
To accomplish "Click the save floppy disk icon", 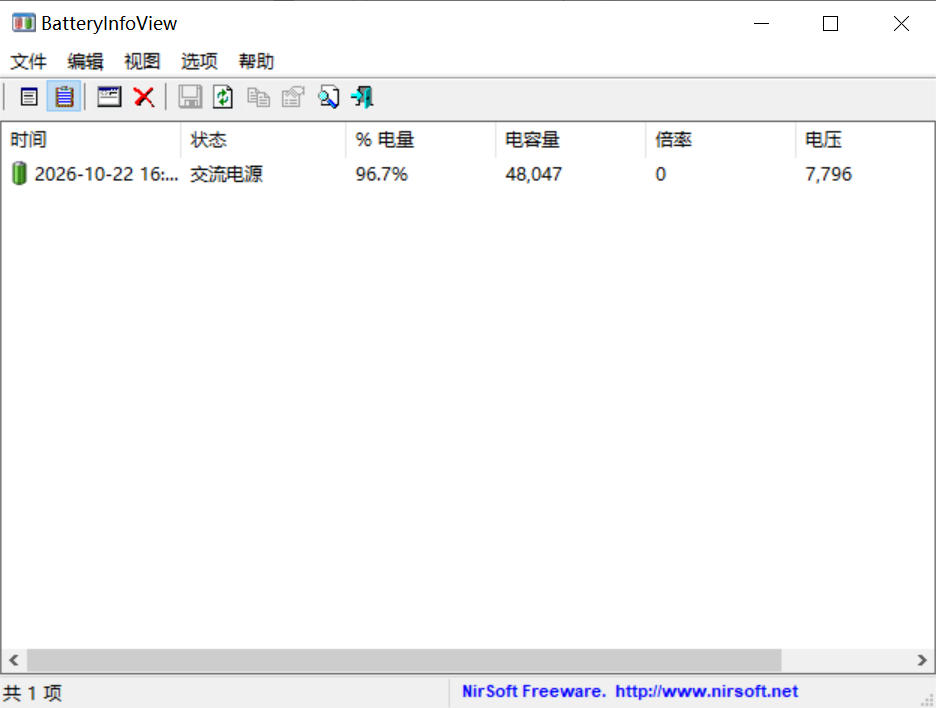I will point(190,97).
